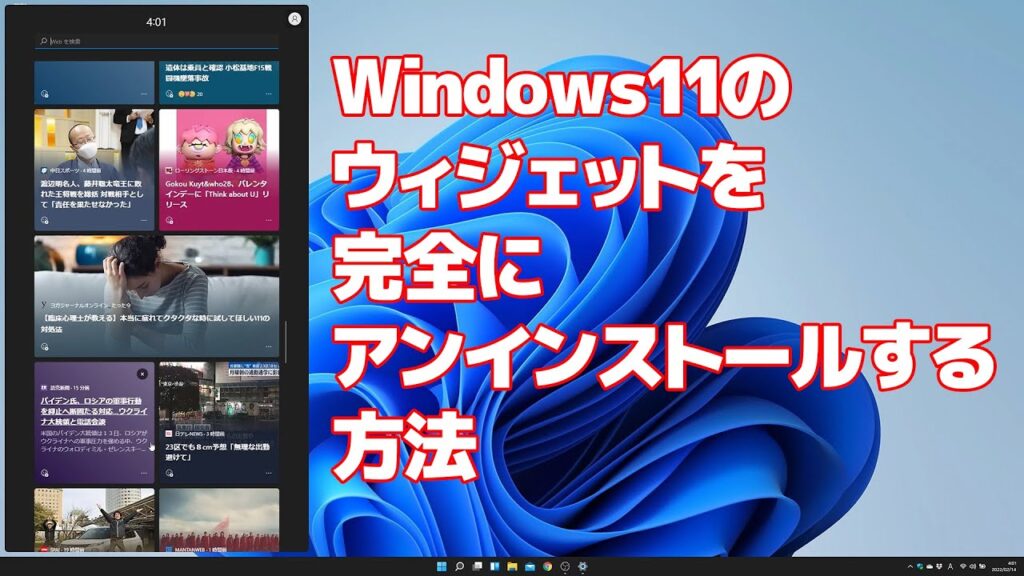1024x576 pixels.
Task: Click Dropbox icon in system tray
Action: pyautogui.click(x=939, y=566)
